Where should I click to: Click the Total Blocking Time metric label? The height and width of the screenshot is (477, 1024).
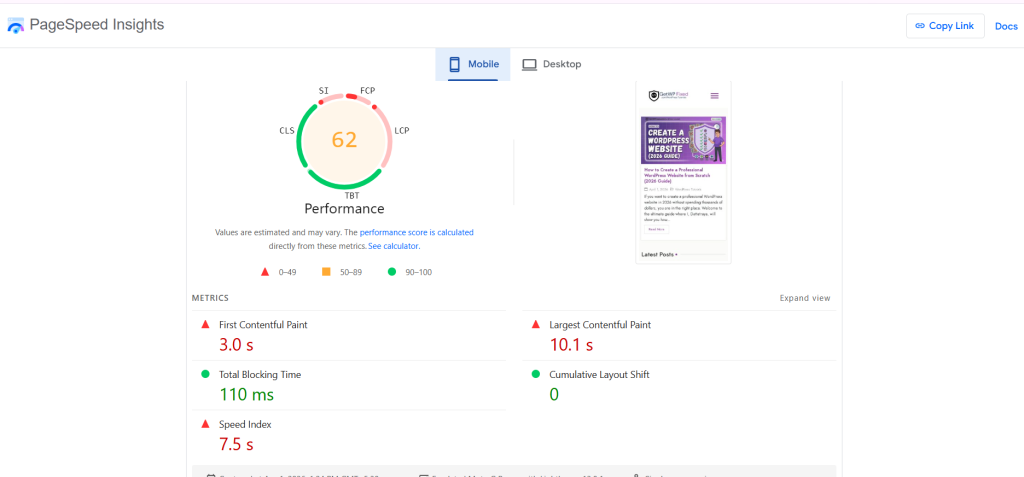tap(260, 375)
